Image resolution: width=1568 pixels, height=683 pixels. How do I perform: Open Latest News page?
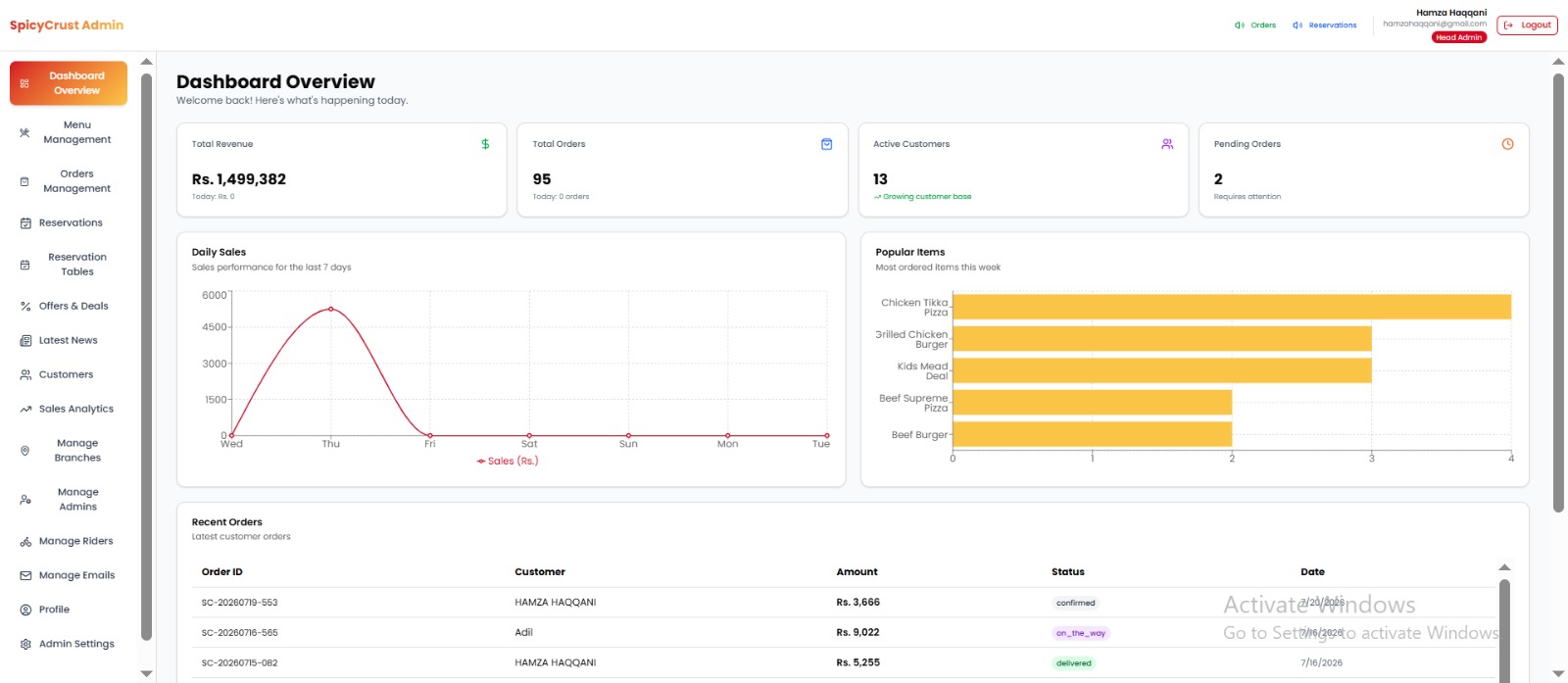click(x=69, y=341)
